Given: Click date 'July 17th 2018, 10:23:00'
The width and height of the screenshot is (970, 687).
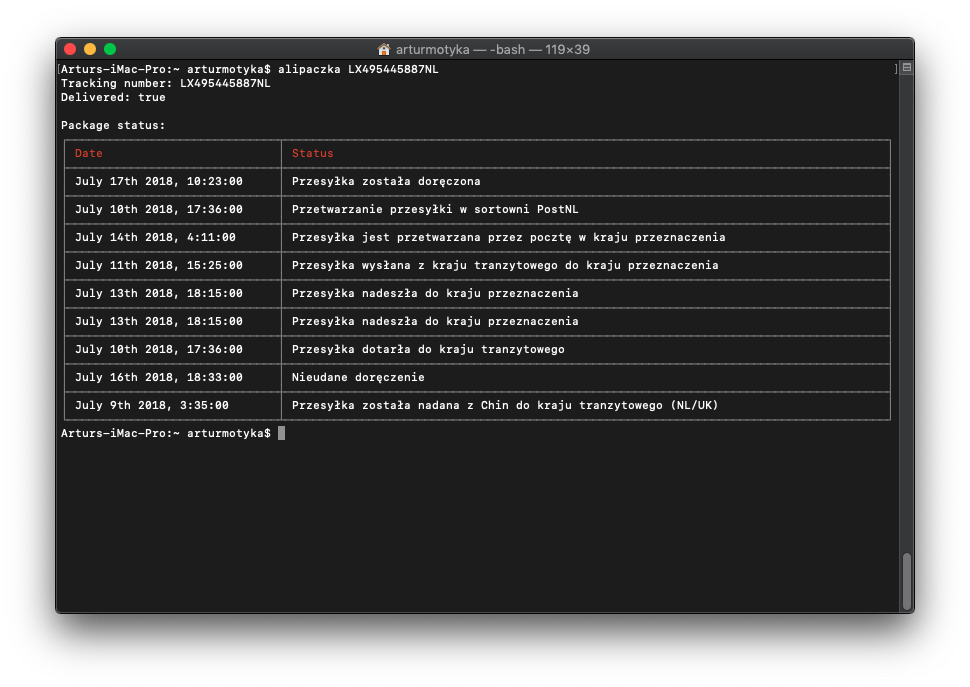Looking at the screenshot, I should click(x=159, y=181).
